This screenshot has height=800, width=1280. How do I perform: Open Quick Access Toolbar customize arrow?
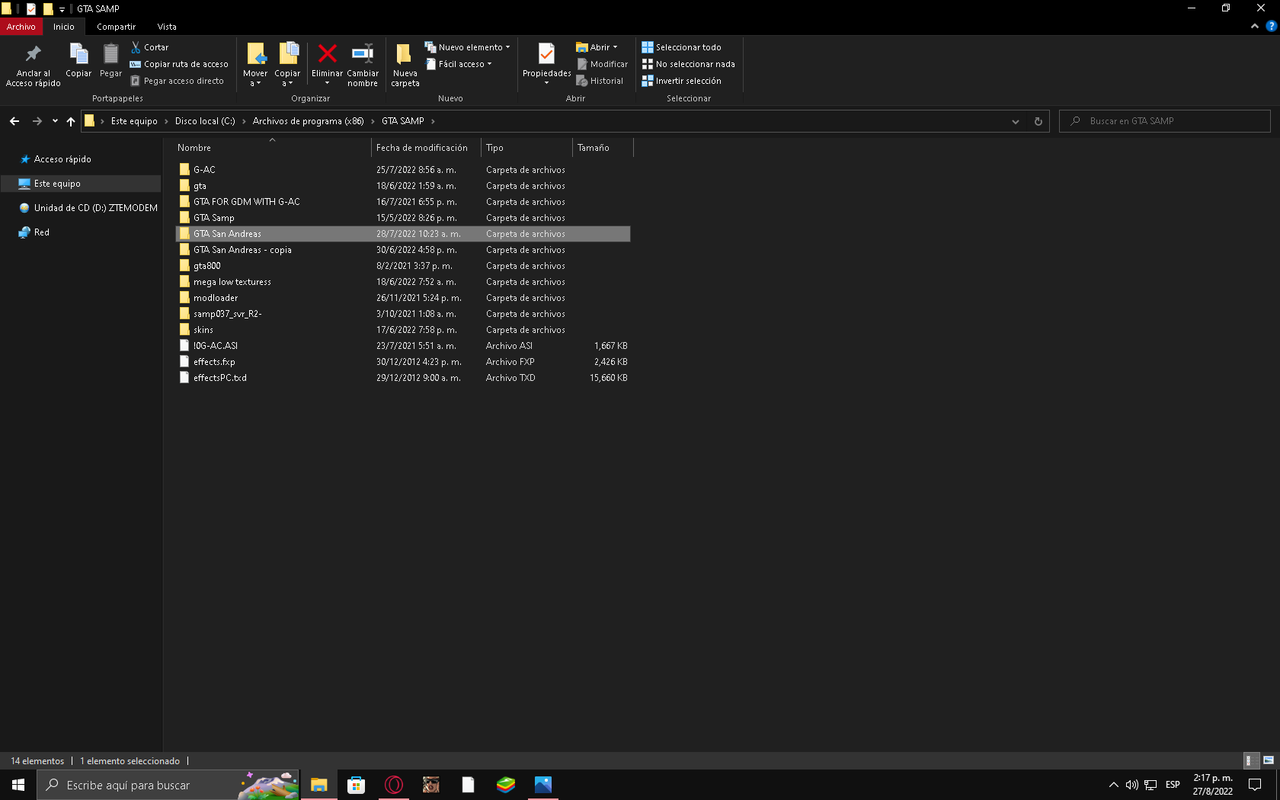(62, 9)
